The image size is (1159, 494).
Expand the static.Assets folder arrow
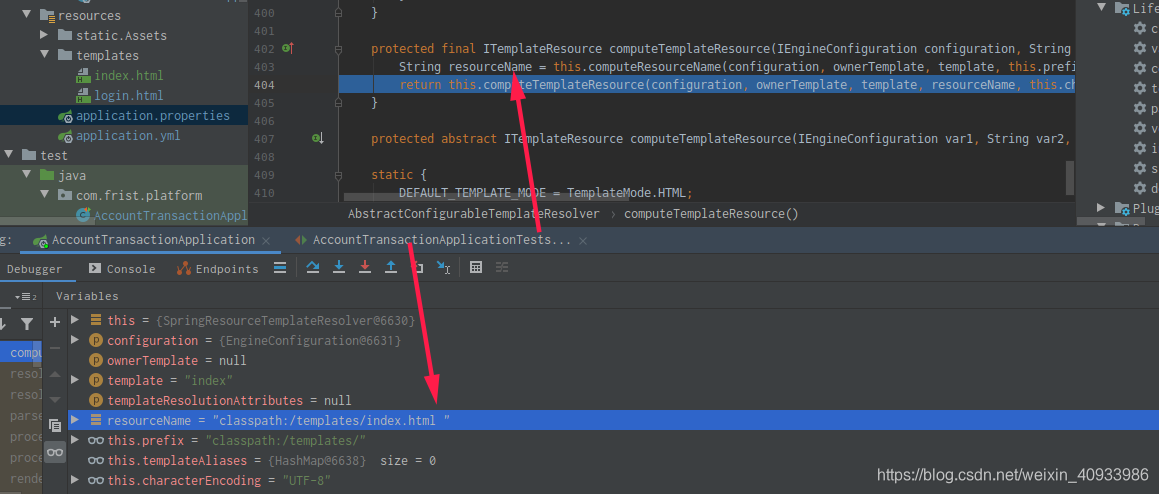click(44, 35)
